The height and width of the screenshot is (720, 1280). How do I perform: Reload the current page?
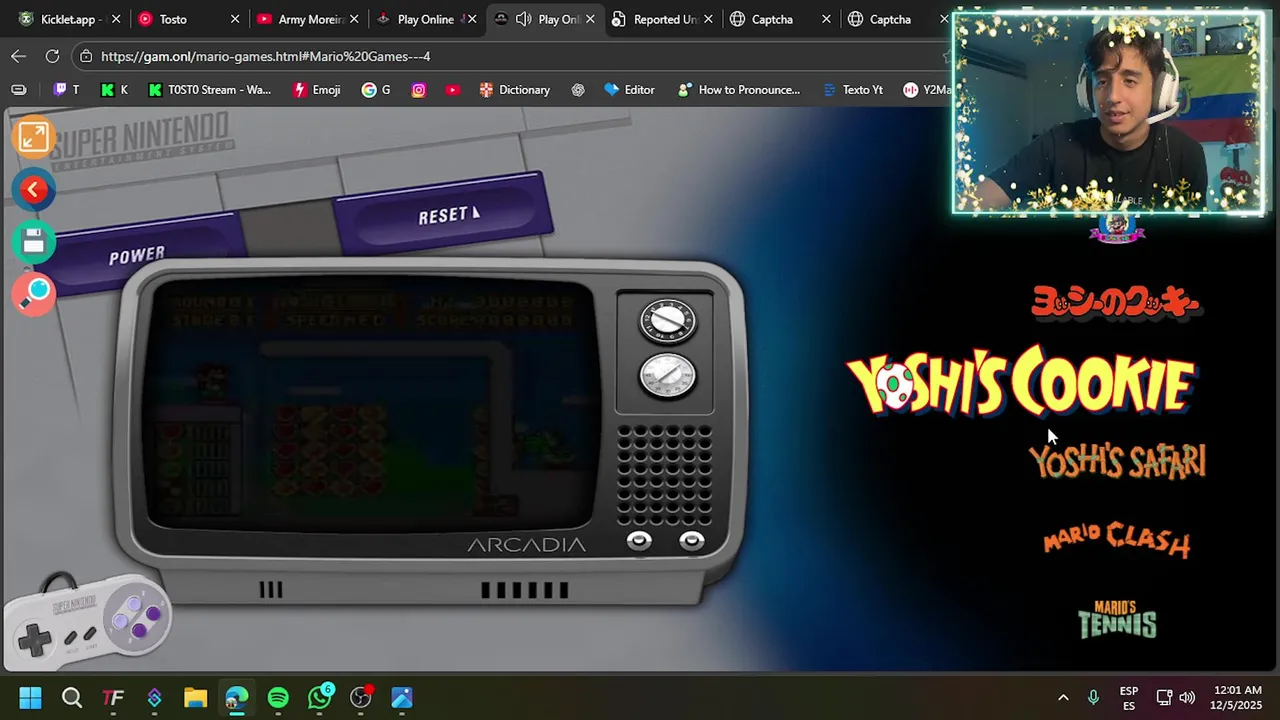click(x=52, y=56)
